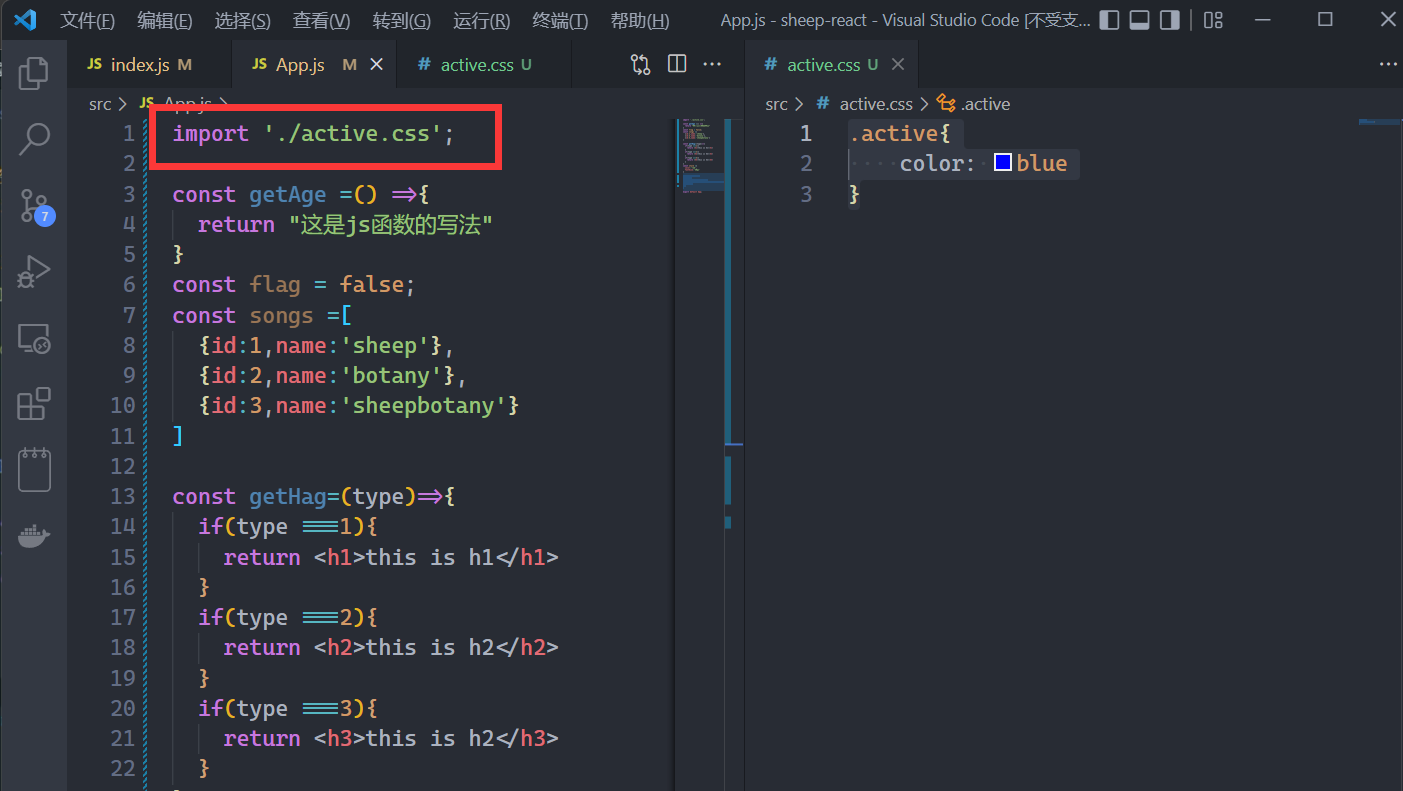The height and width of the screenshot is (791, 1403).
Task: Open the 终端(T) menu
Action: (x=560, y=21)
